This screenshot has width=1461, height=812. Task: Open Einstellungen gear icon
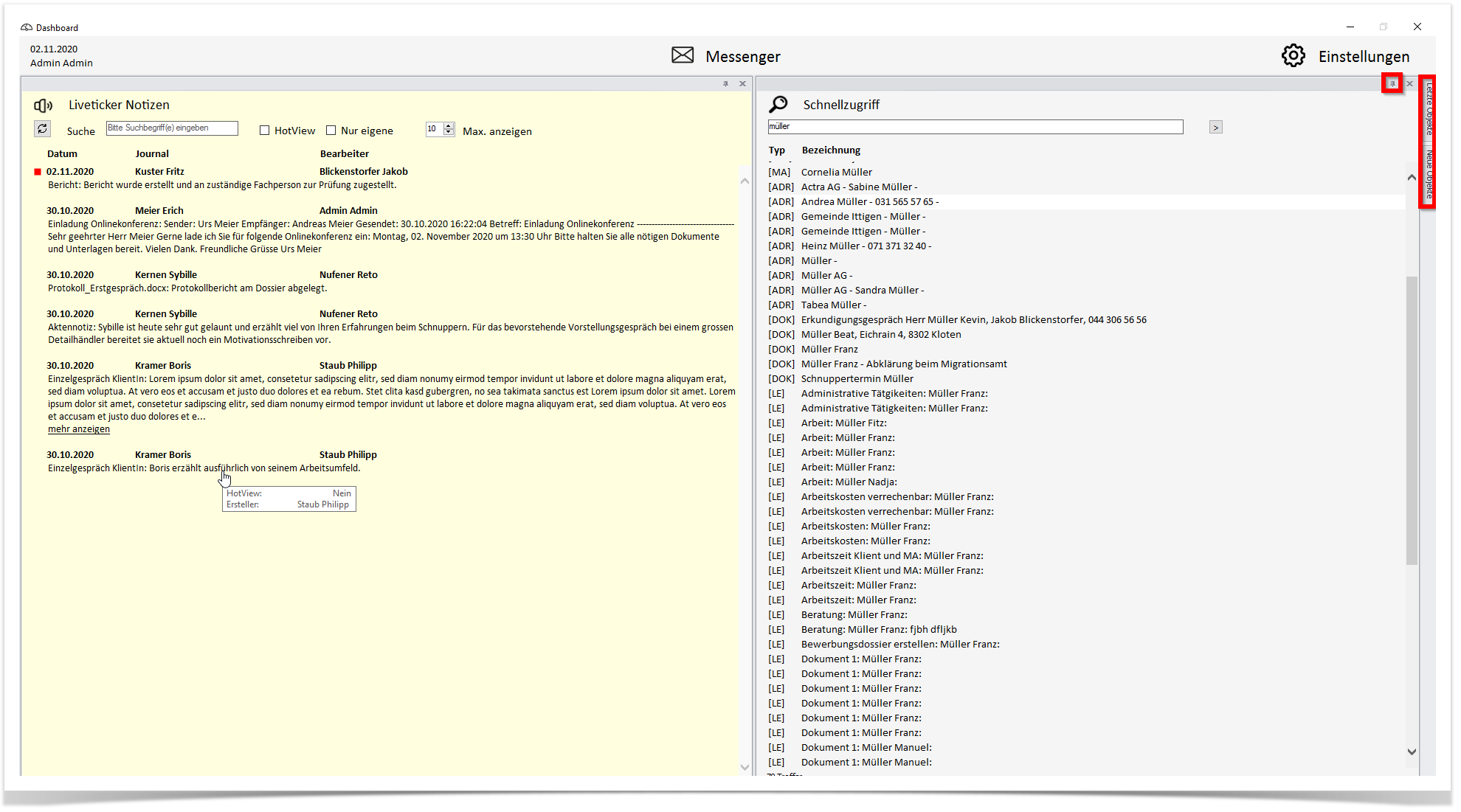[x=1293, y=55]
